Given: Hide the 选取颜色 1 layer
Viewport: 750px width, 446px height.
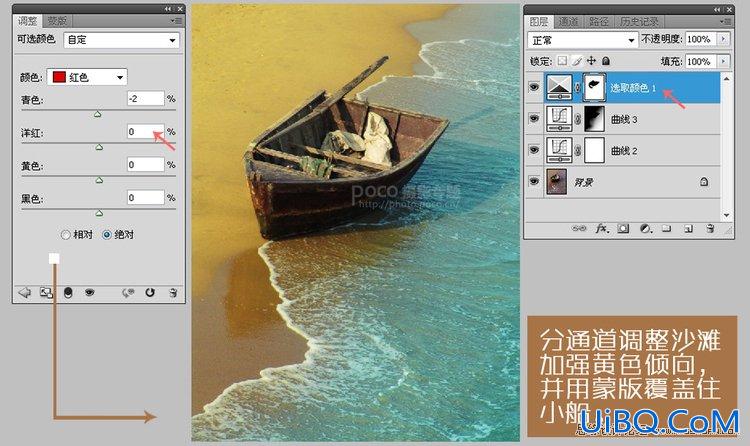Looking at the screenshot, I should [534, 87].
